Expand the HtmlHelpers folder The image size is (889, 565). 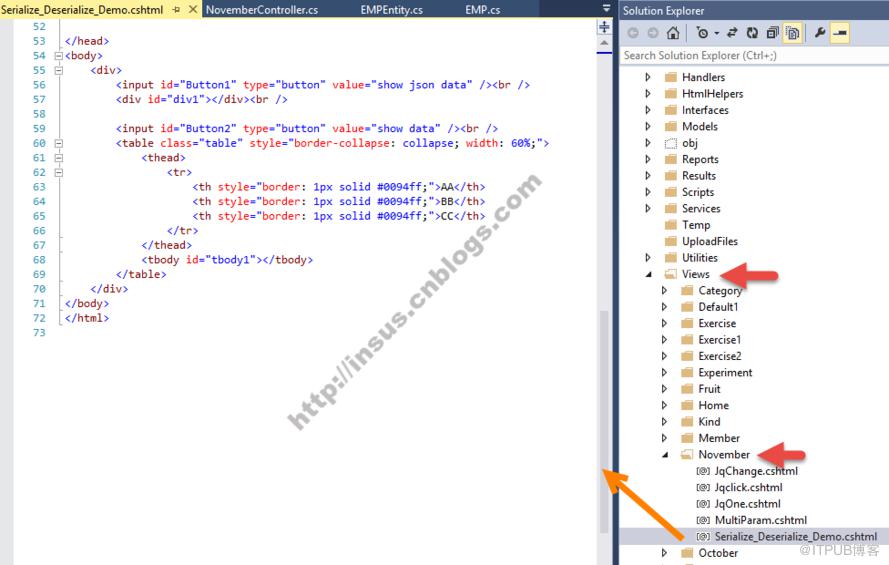648,94
